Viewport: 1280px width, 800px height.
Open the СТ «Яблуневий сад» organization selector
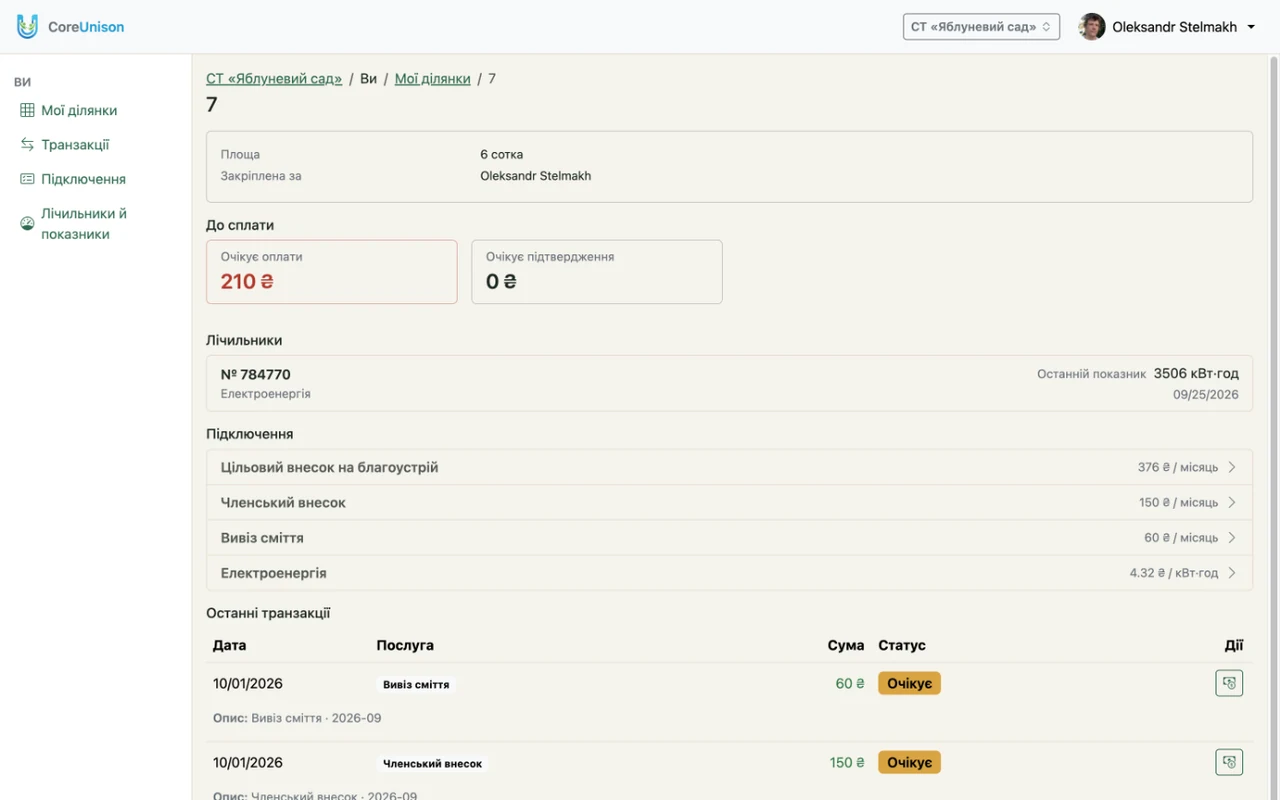pos(981,27)
